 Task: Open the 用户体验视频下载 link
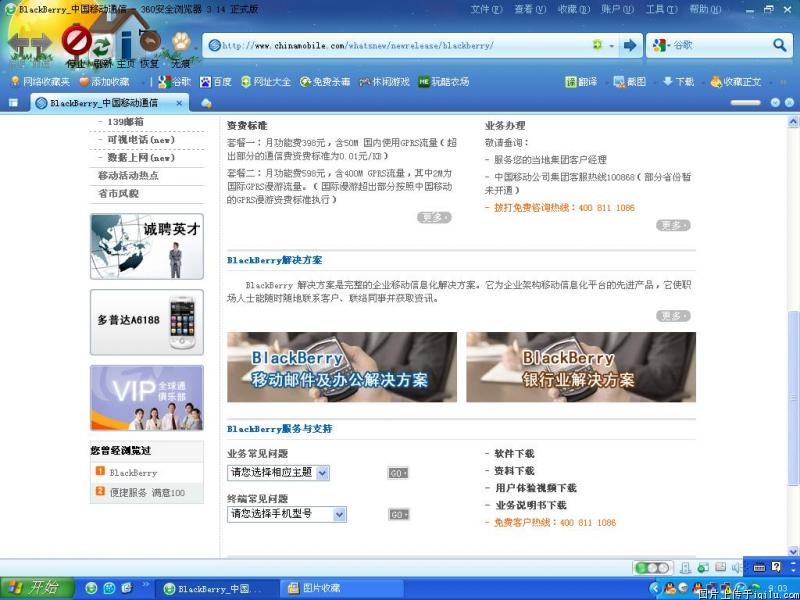click(x=536, y=488)
